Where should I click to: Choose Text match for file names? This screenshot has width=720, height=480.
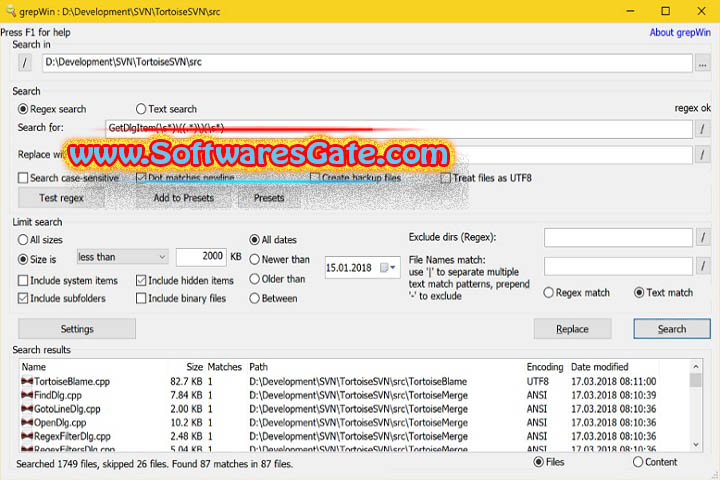(639, 293)
